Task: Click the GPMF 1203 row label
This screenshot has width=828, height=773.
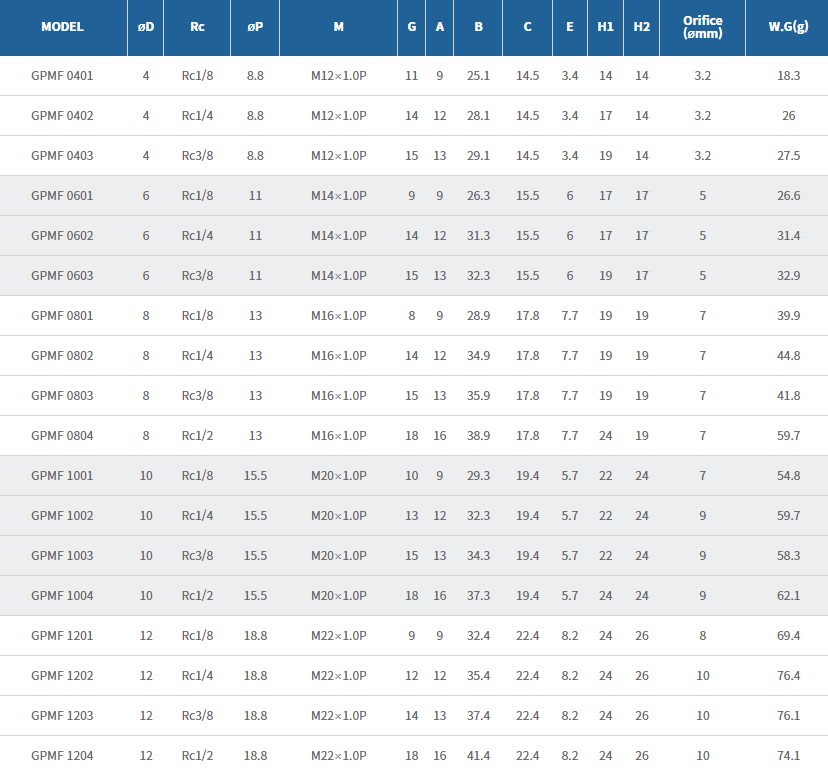Action: pos(62,716)
